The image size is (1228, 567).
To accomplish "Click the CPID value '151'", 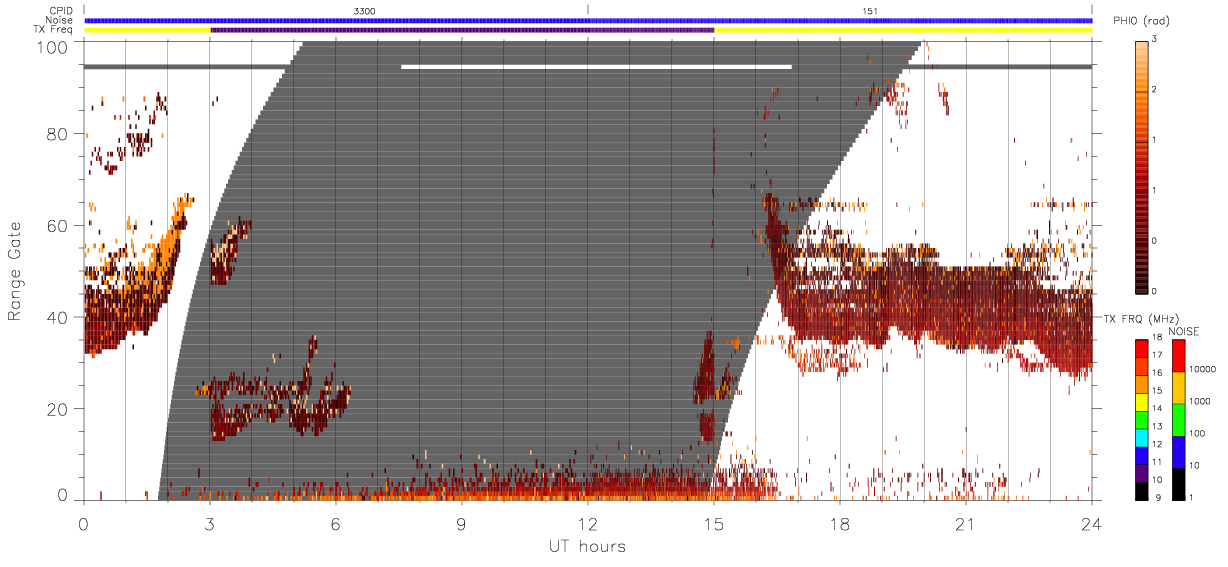I will point(869,9).
